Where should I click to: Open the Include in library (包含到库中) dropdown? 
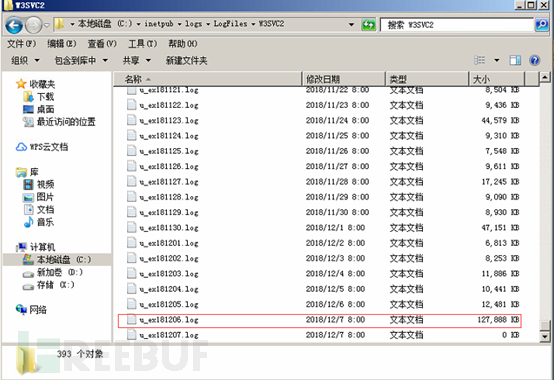click(x=81, y=60)
